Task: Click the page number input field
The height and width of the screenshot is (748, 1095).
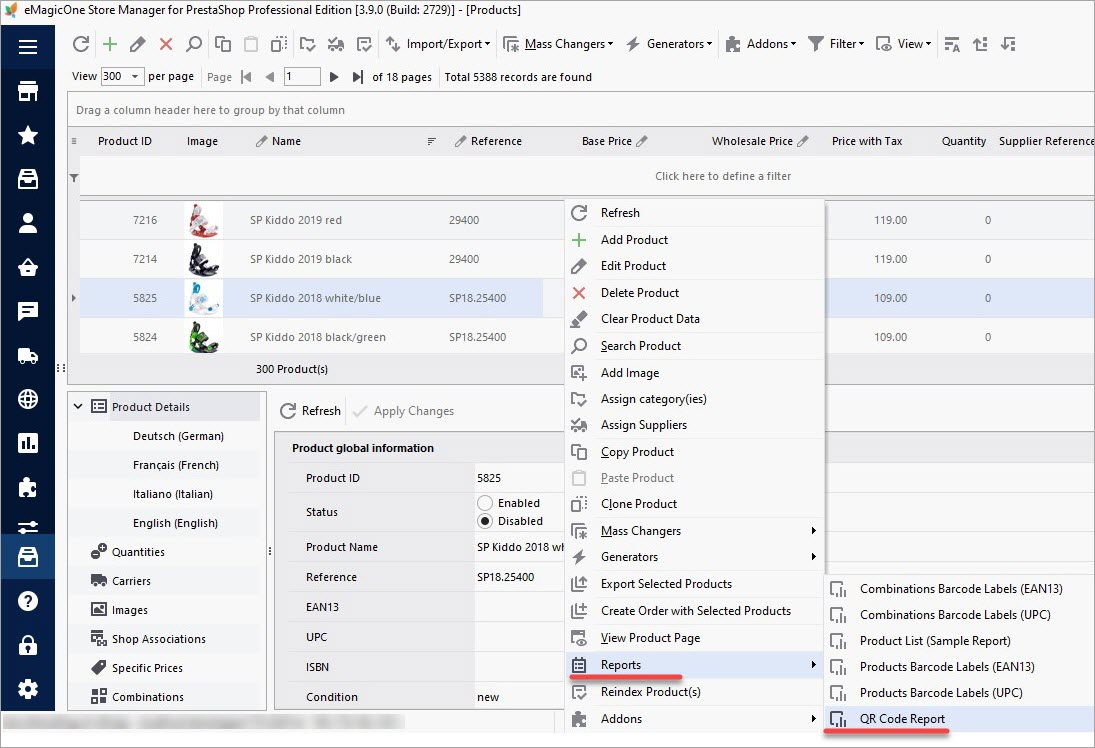Action: click(301, 77)
